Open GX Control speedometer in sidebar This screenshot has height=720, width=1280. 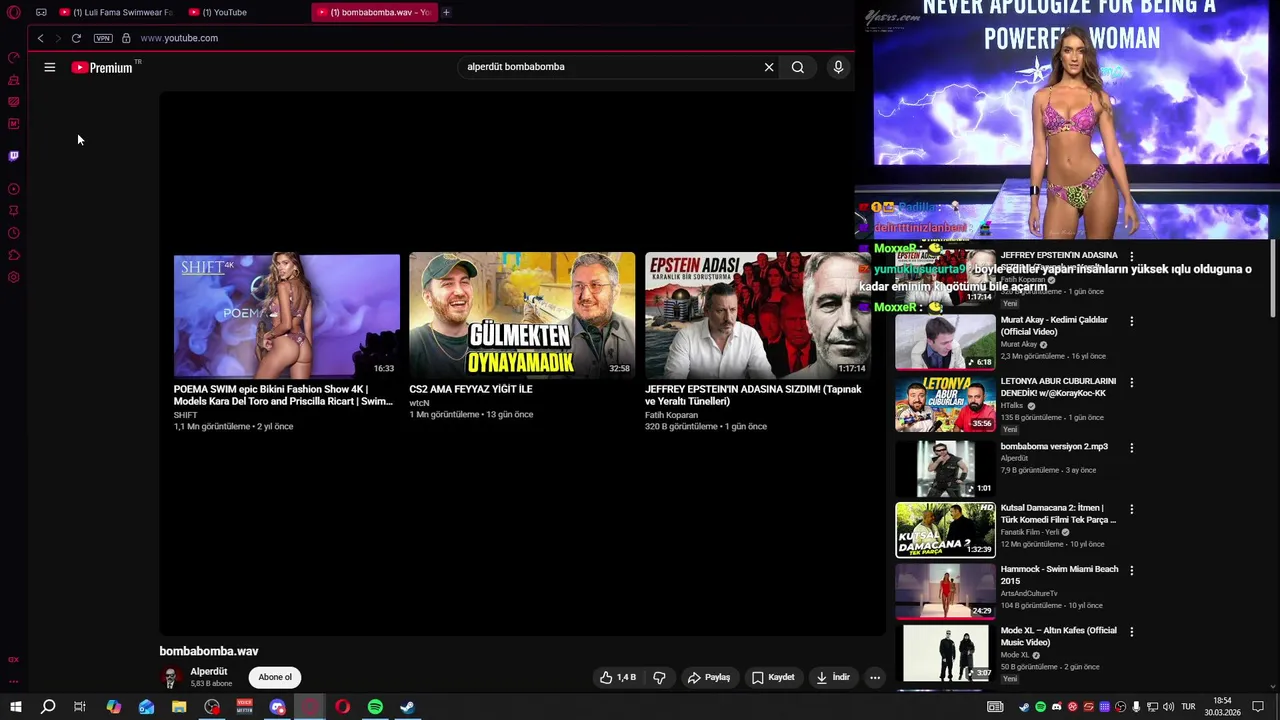14,58
